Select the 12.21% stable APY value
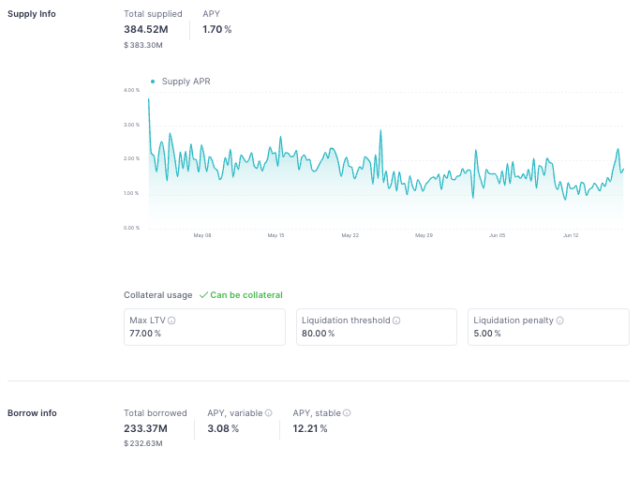640x477 pixels. coord(310,428)
